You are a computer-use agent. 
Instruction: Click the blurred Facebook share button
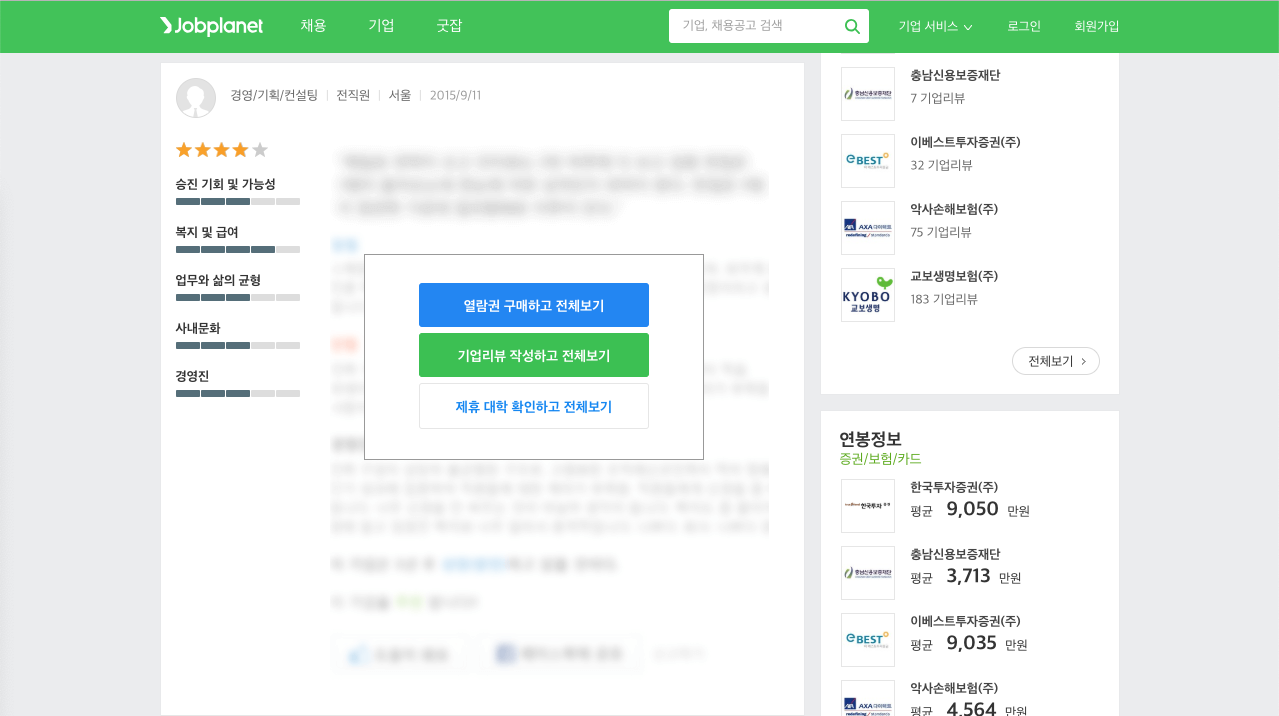pos(559,654)
